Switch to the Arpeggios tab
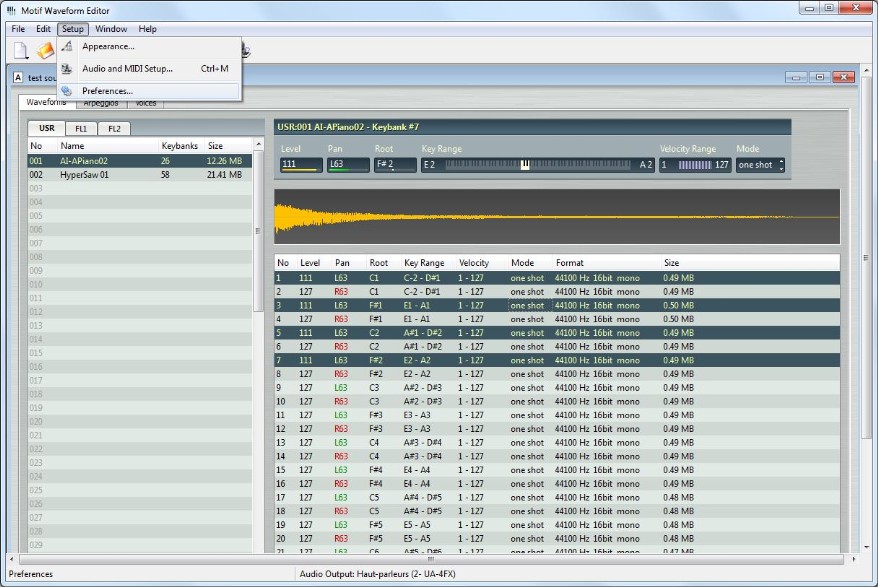Image resolution: width=878 pixels, height=587 pixels. (x=101, y=104)
